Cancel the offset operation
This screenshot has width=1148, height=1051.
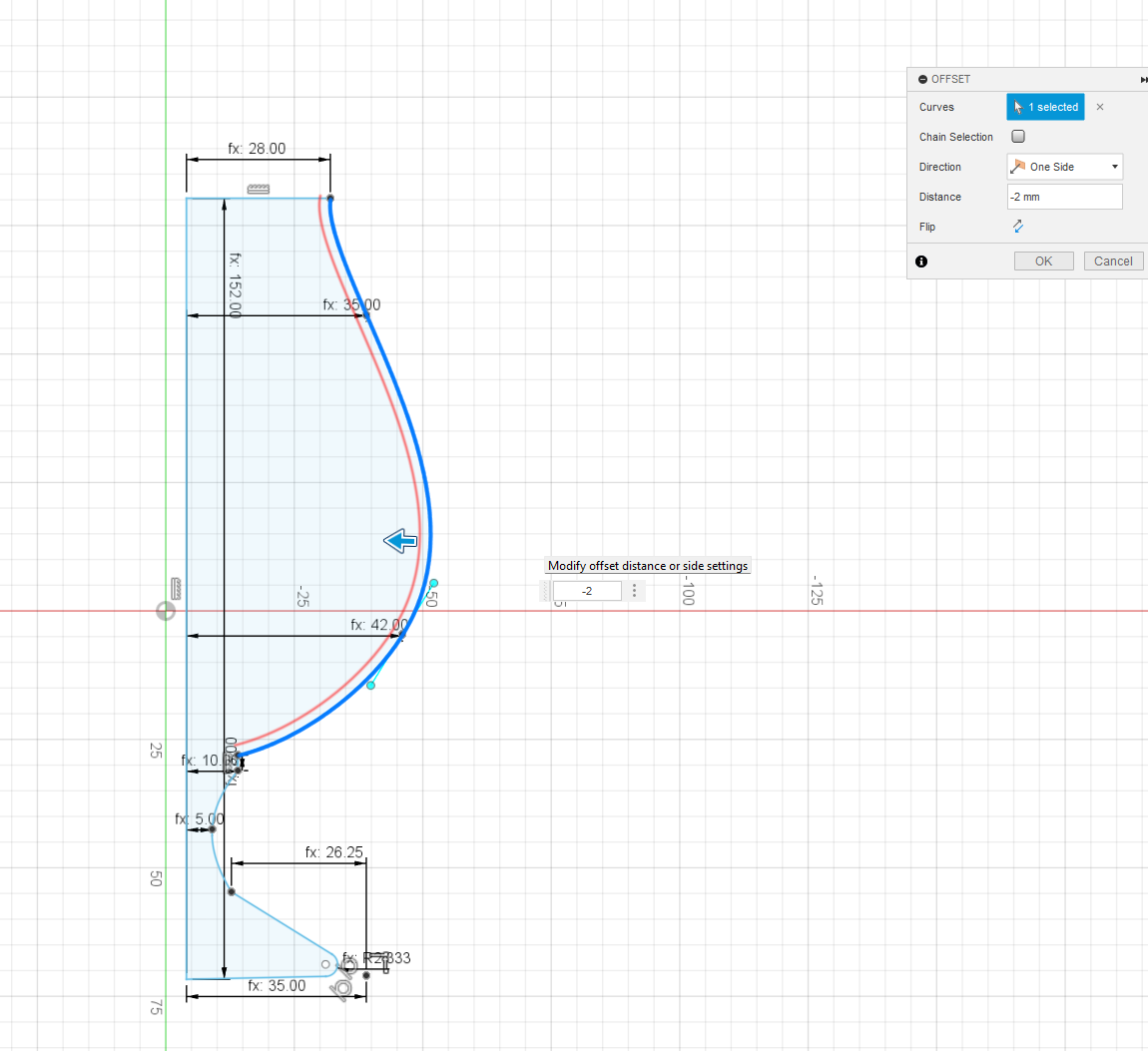pos(1112,262)
